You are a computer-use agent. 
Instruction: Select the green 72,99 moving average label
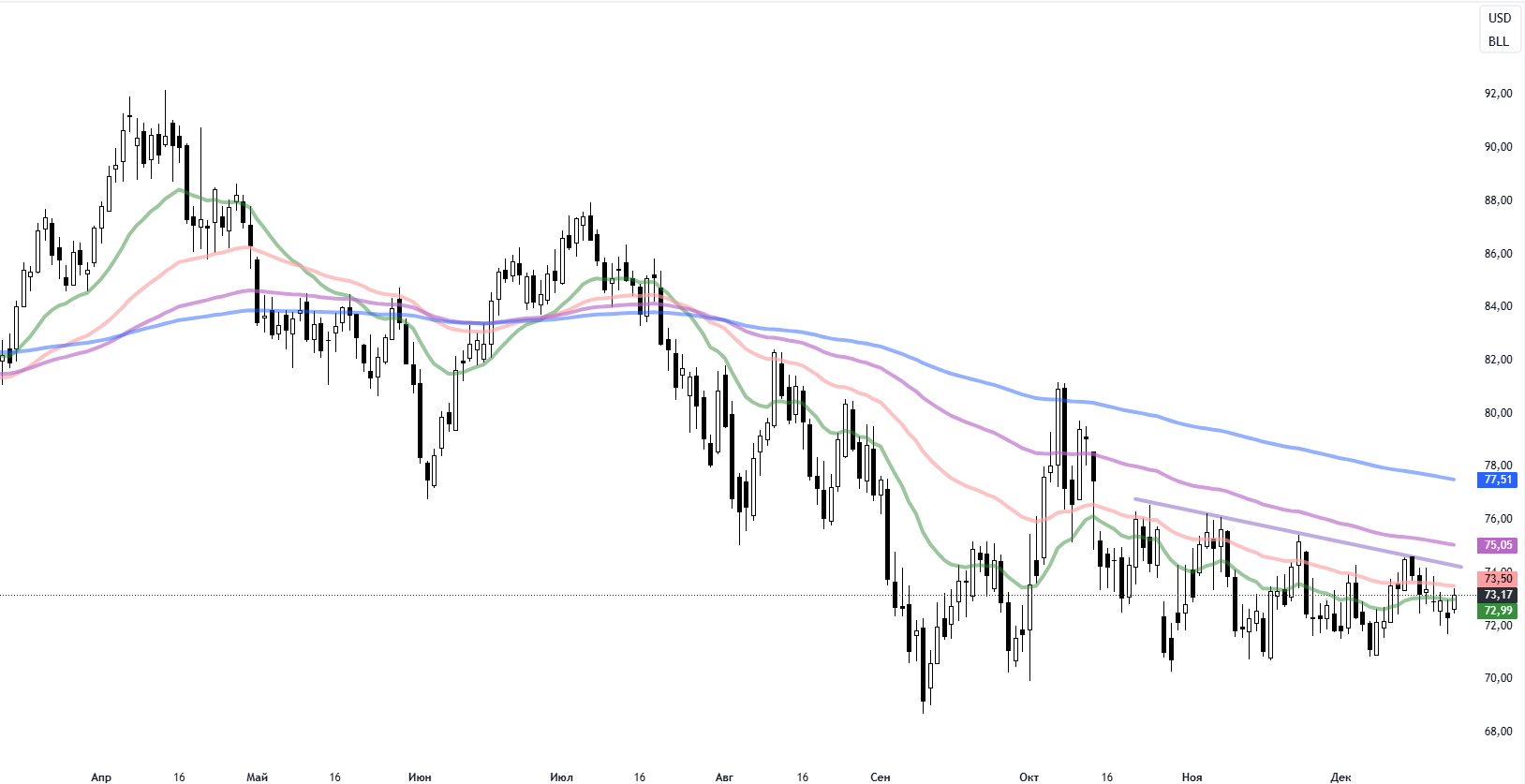pos(1498,611)
